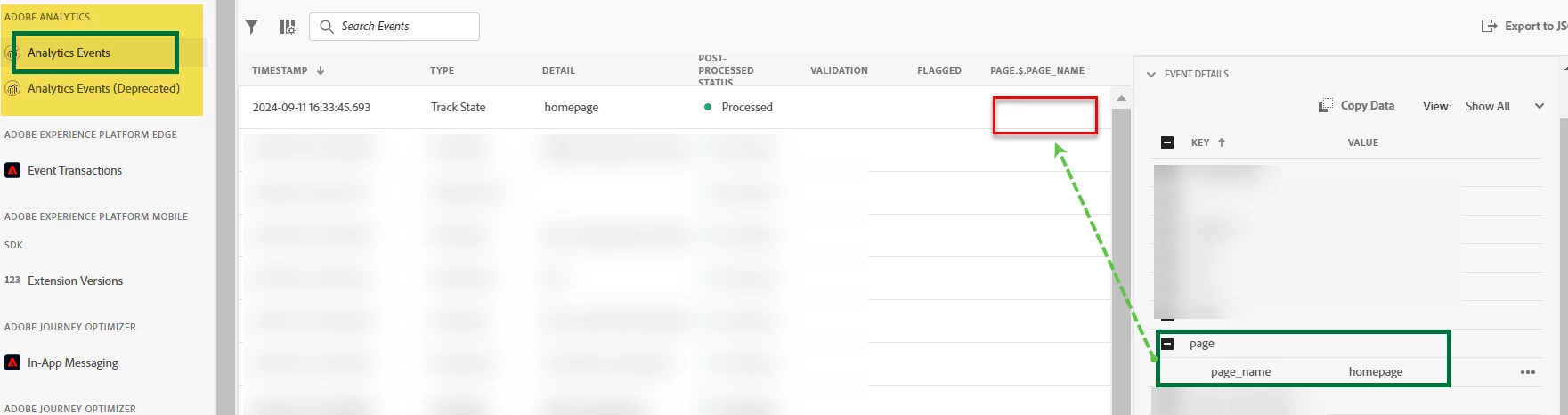Click the magnifier icon in Search Events

point(327,27)
